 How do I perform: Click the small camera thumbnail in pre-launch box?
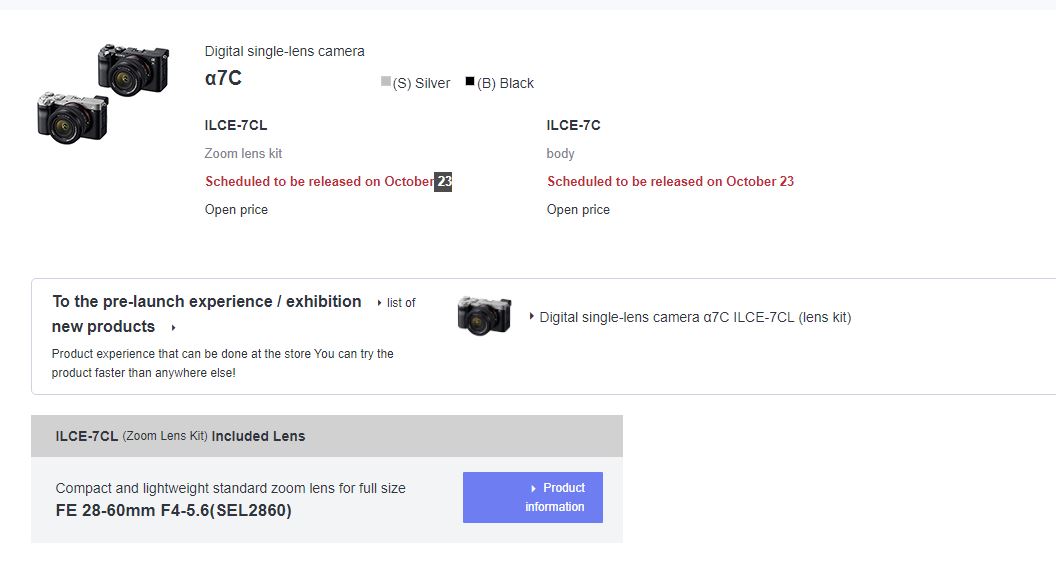point(484,316)
